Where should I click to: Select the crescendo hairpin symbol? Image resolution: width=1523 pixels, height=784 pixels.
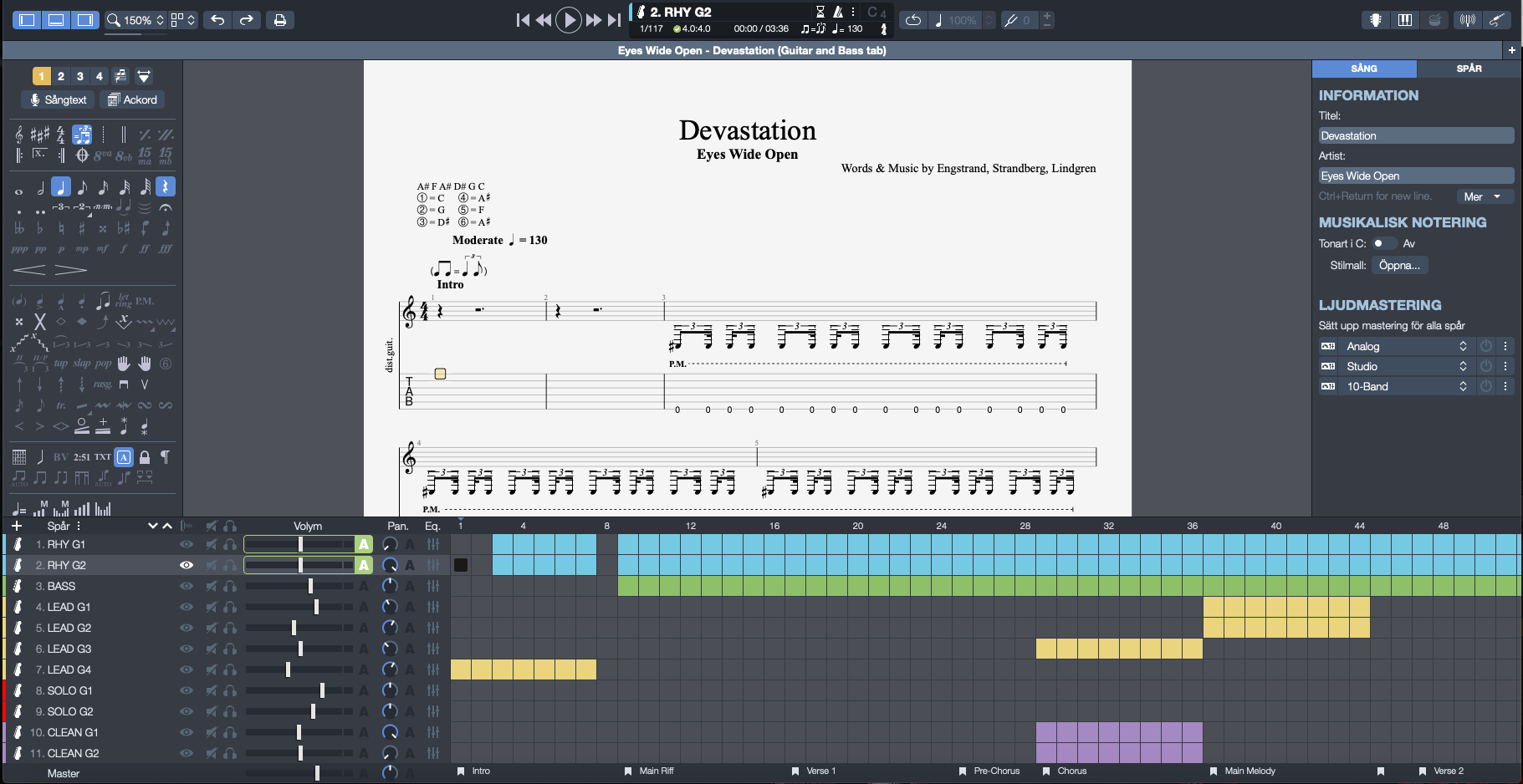tap(29, 270)
